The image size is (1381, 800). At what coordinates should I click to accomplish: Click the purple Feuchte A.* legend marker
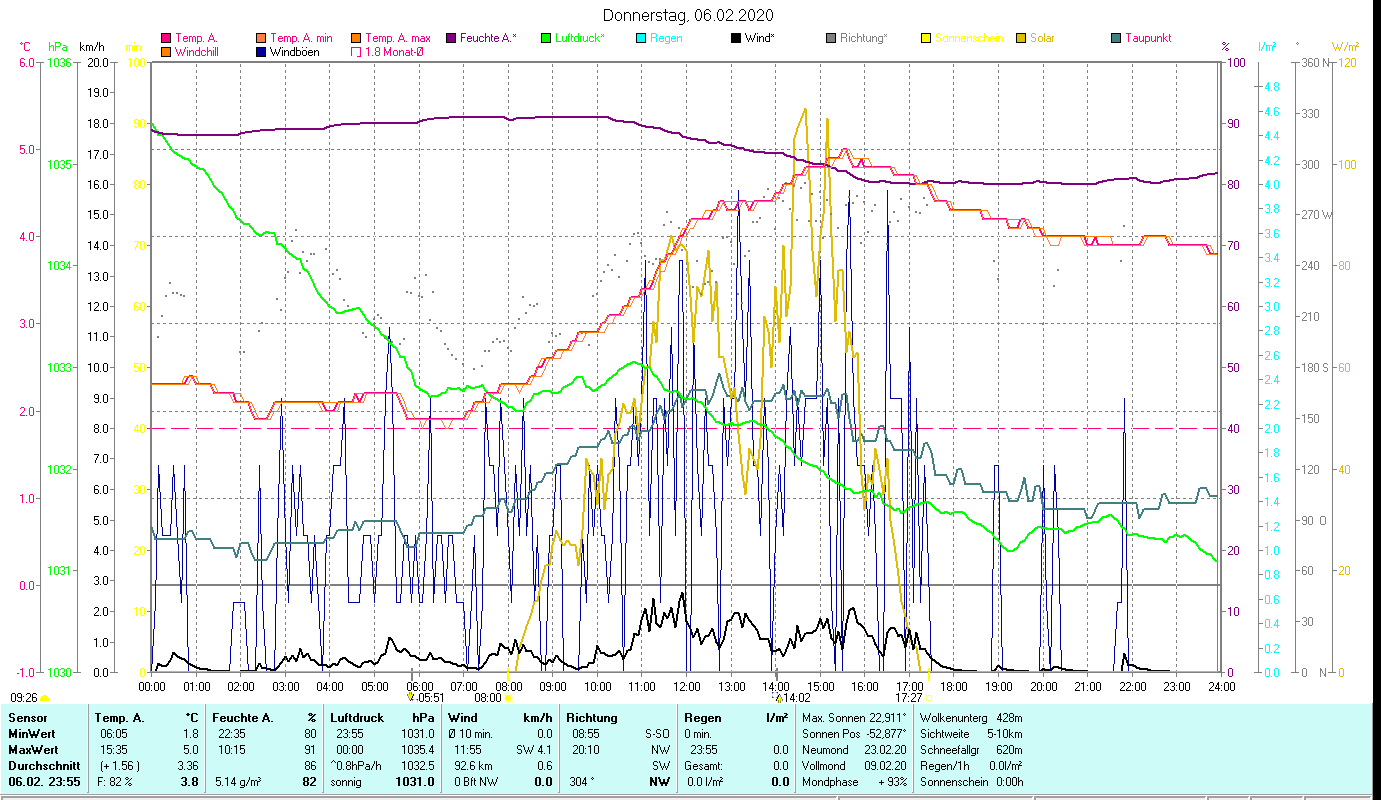tap(451, 38)
